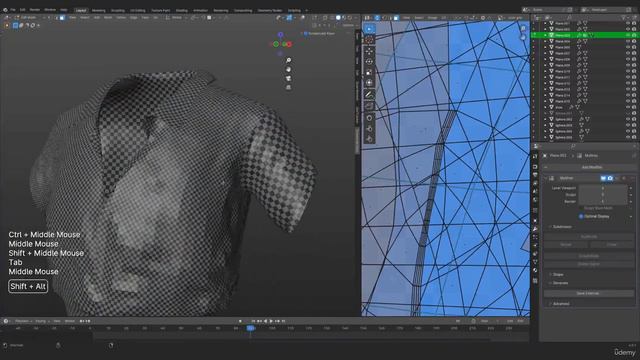The height and width of the screenshot is (360, 640).
Task: Switch to the UV Editing workspace tab
Action: (x=138, y=11)
